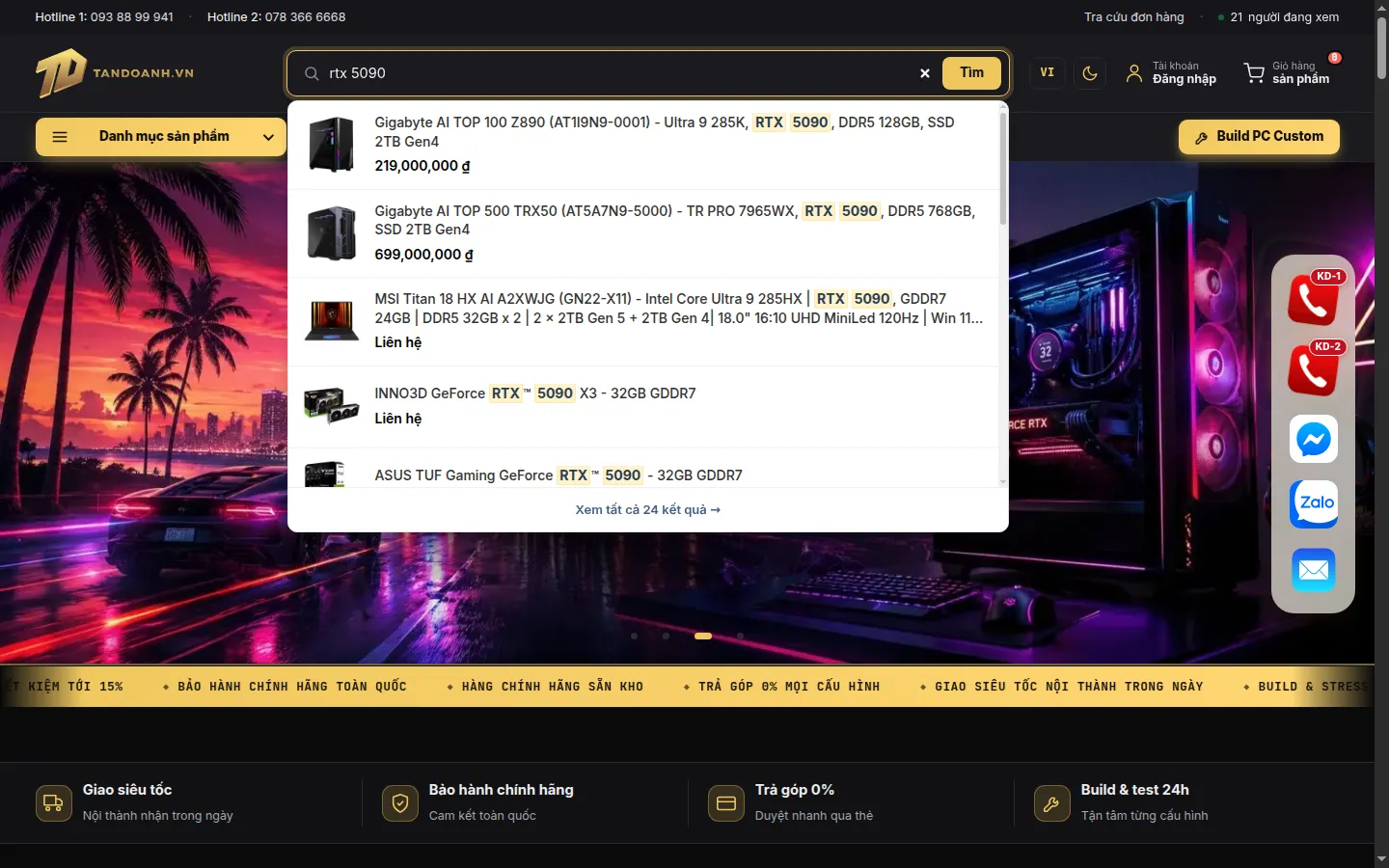Viewport: 1389px width, 868px height.
Task: Toggle dark mode moon icon
Action: 1090,73
